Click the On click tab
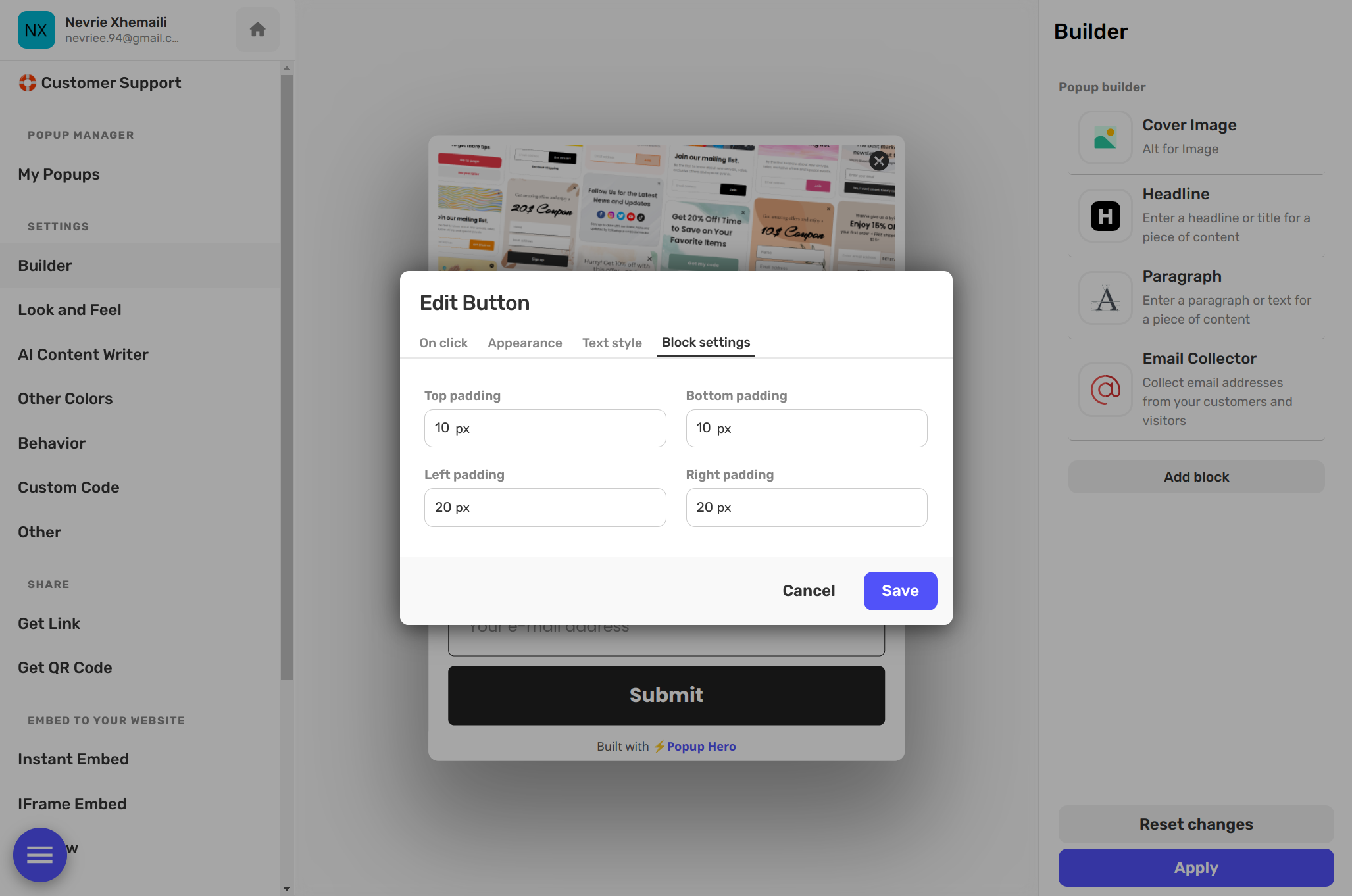 444,342
